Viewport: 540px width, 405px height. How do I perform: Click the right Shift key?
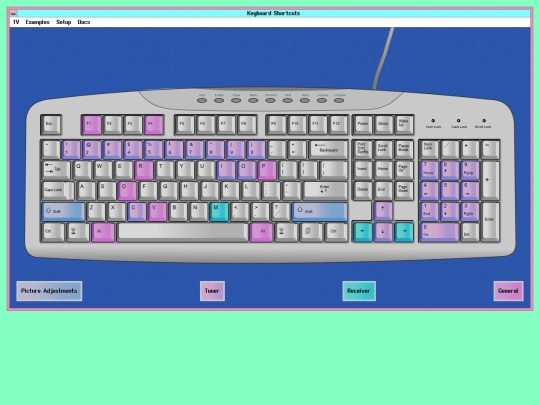click(x=320, y=211)
